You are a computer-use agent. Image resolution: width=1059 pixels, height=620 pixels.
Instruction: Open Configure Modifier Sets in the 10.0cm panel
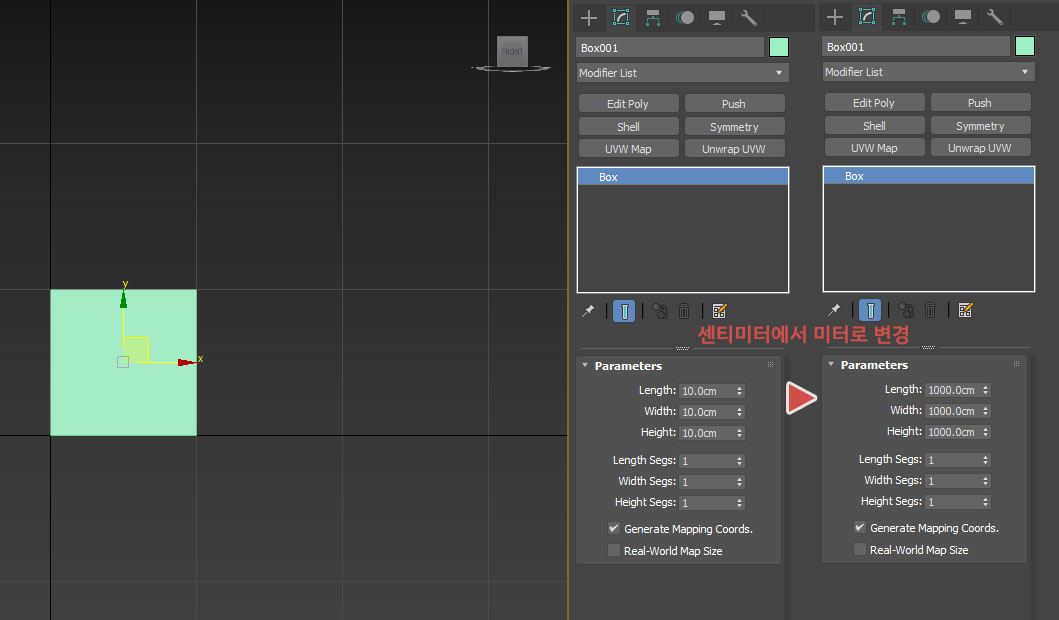click(x=719, y=311)
